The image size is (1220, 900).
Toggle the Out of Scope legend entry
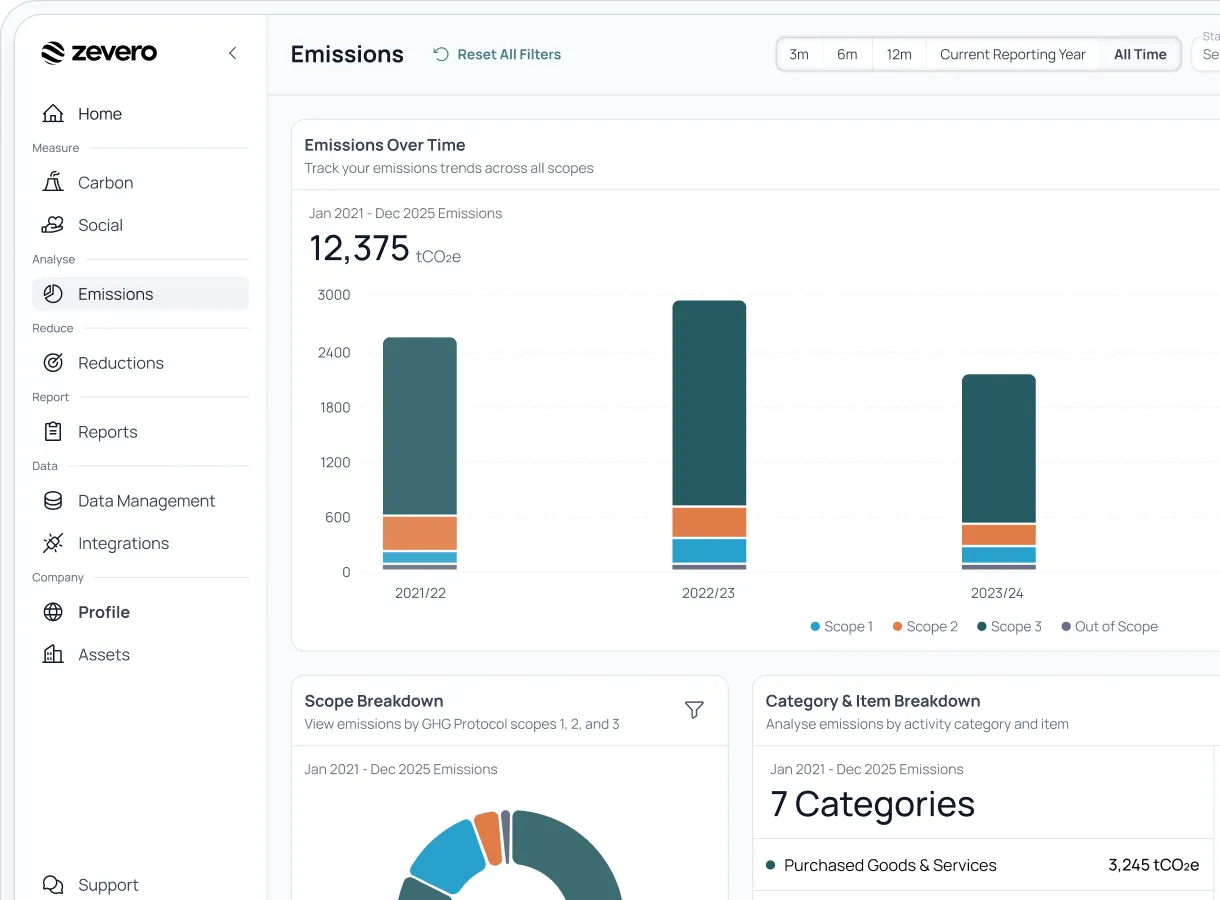(1109, 627)
